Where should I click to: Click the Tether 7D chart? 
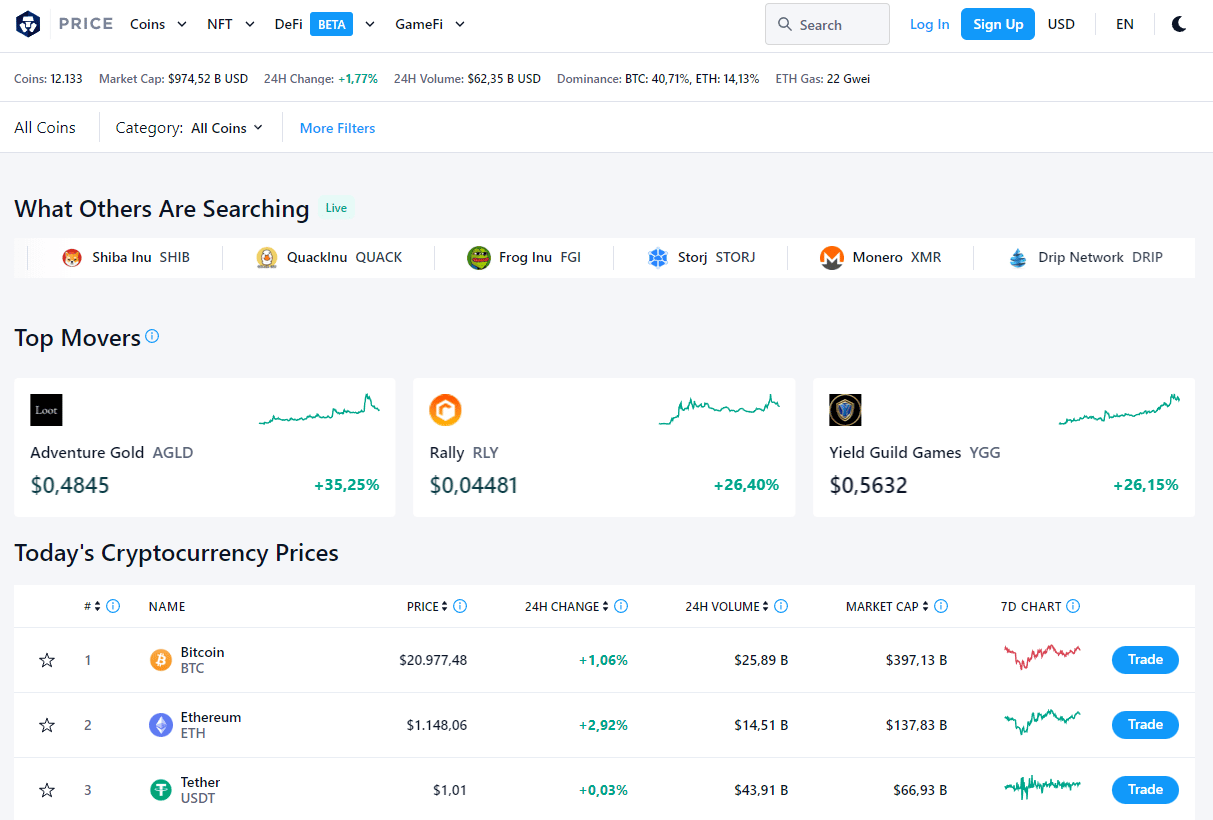[1042, 787]
